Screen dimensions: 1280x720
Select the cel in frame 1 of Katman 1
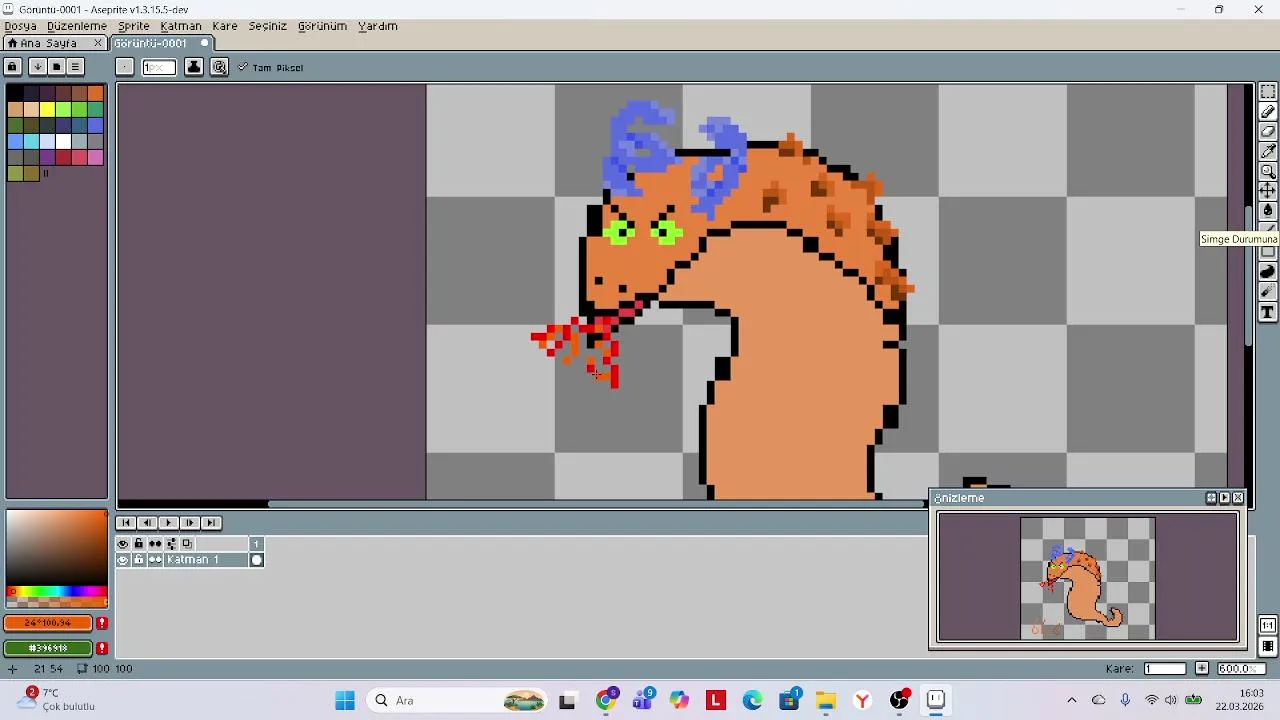[257, 560]
